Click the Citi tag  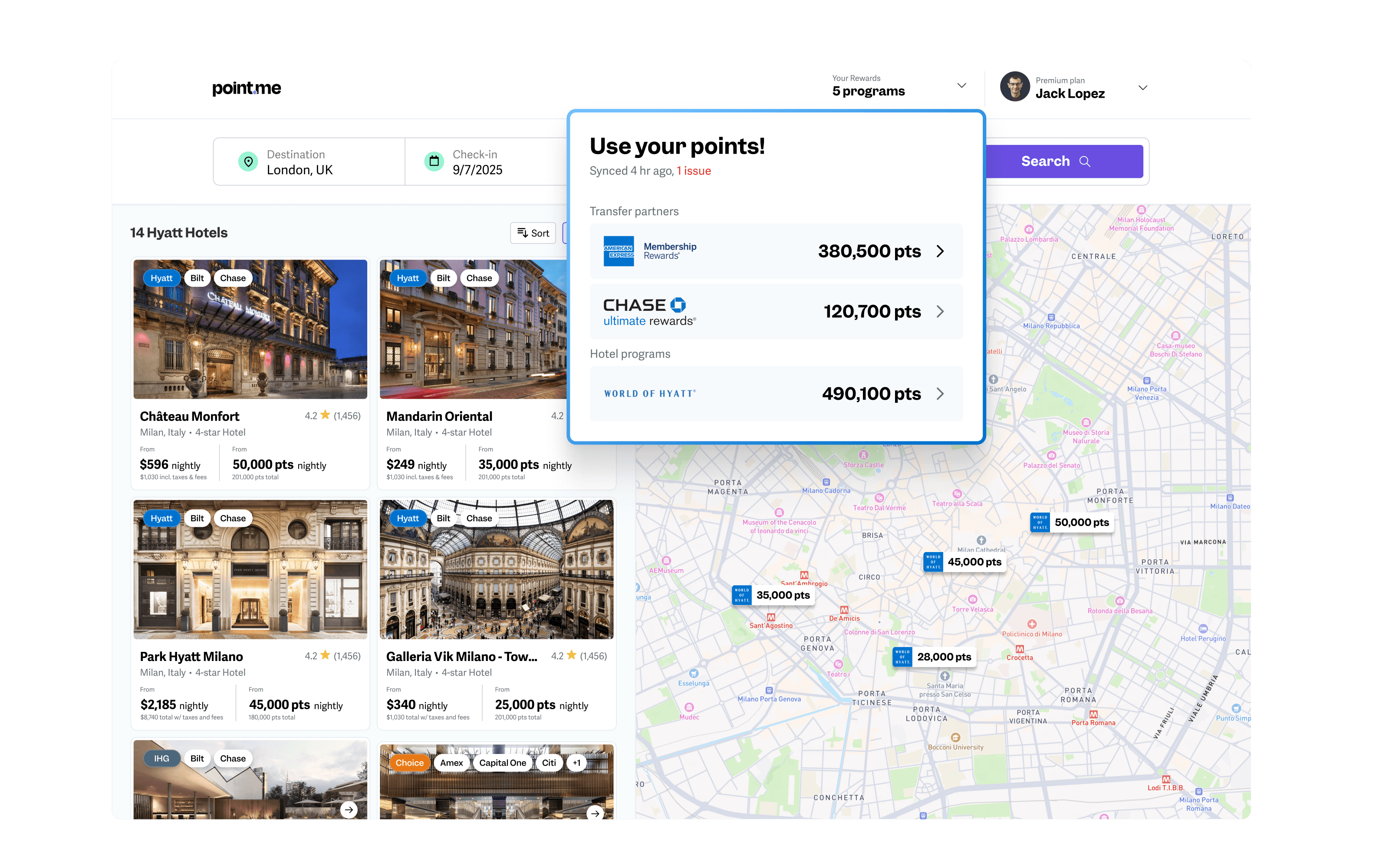[549, 763]
